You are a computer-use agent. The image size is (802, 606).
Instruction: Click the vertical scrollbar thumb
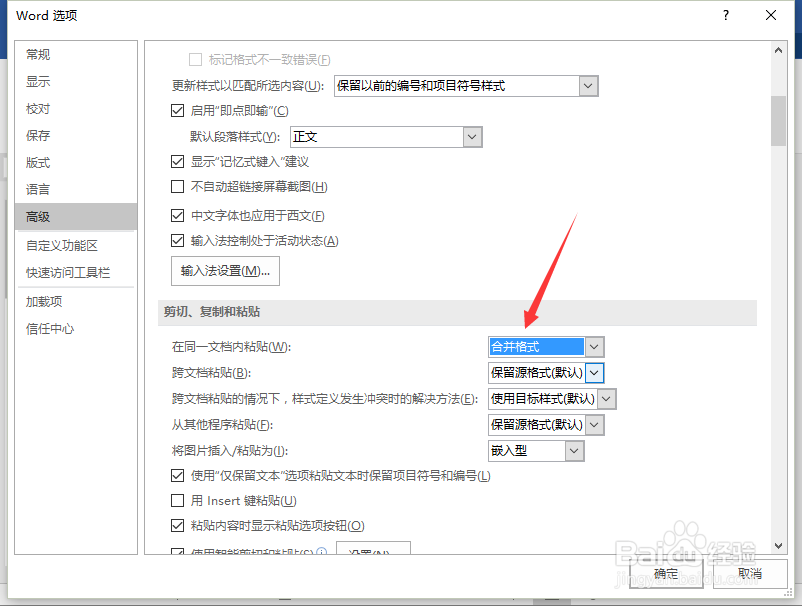click(778, 121)
